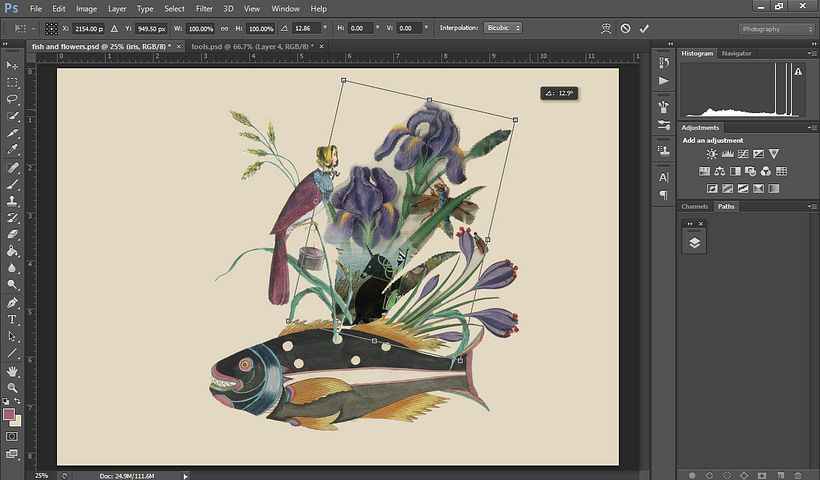The width and height of the screenshot is (820, 480).
Task: Cancel the transform operation
Action: tap(625, 29)
